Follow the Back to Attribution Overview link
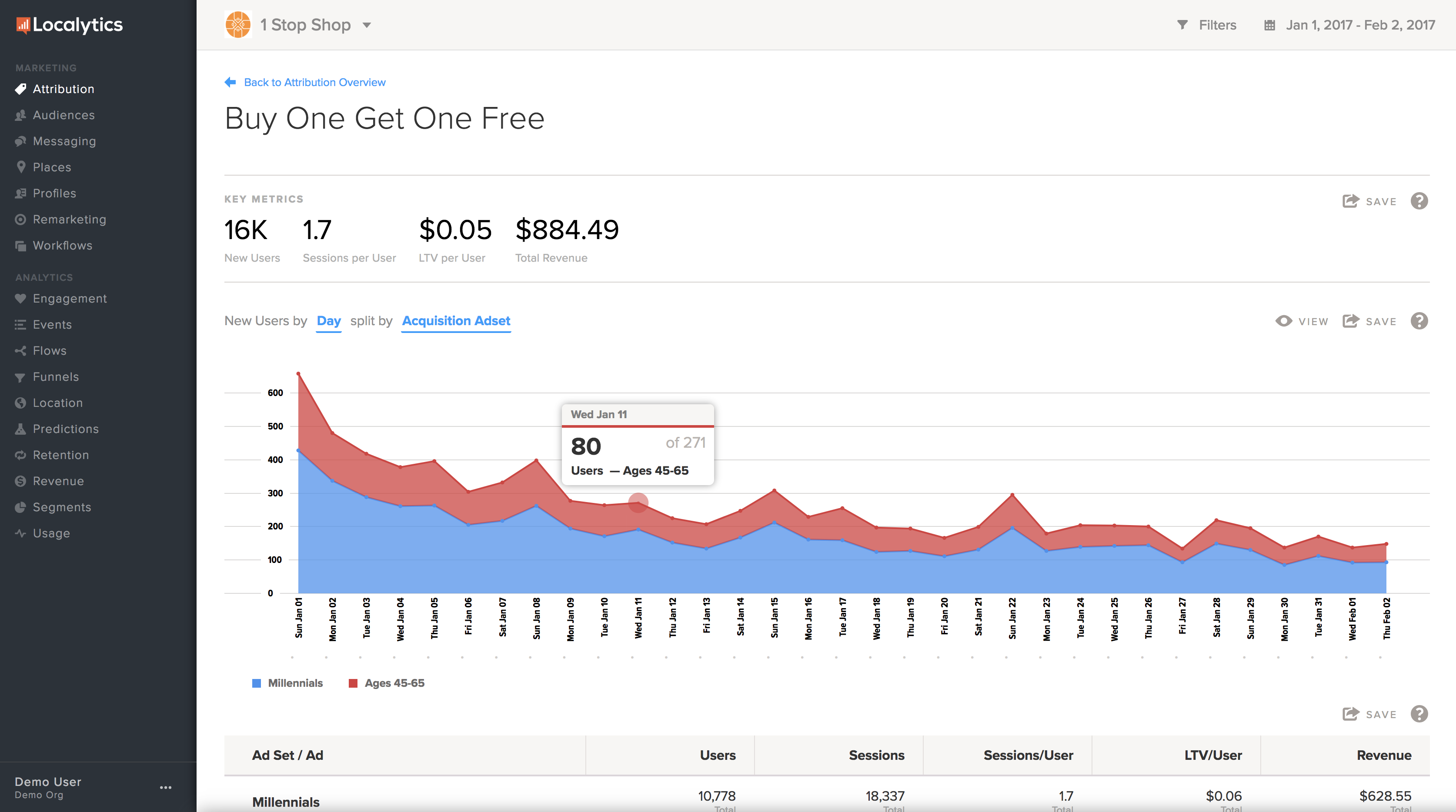 pyautogui.click(x=314, y=82)
